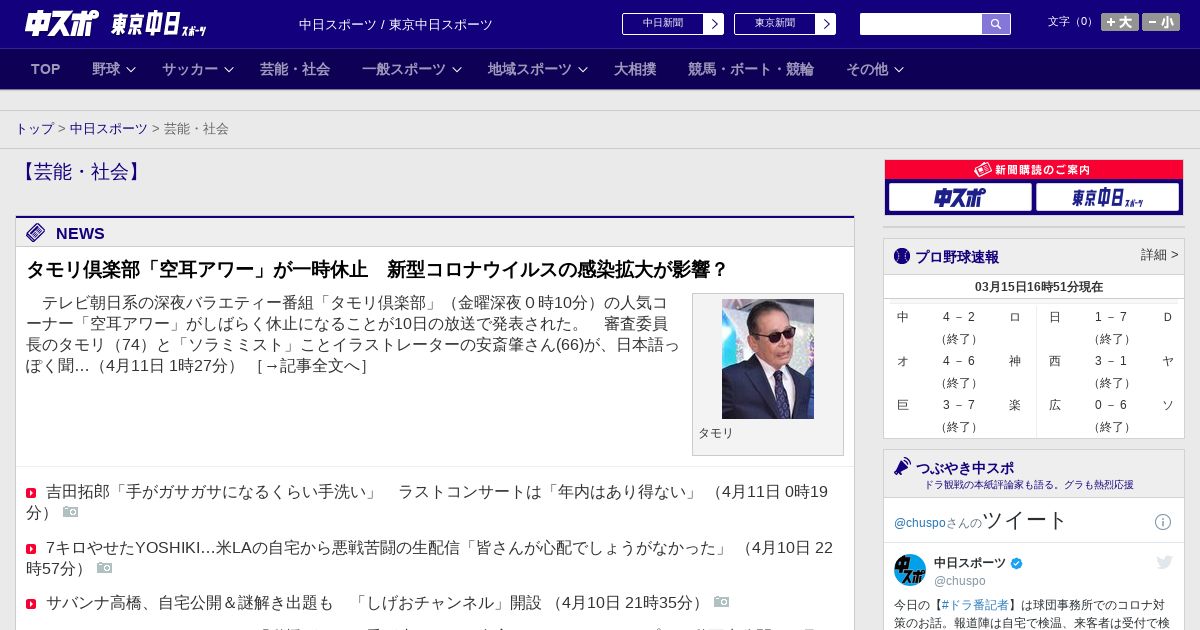Focus the header search input field

921,24
